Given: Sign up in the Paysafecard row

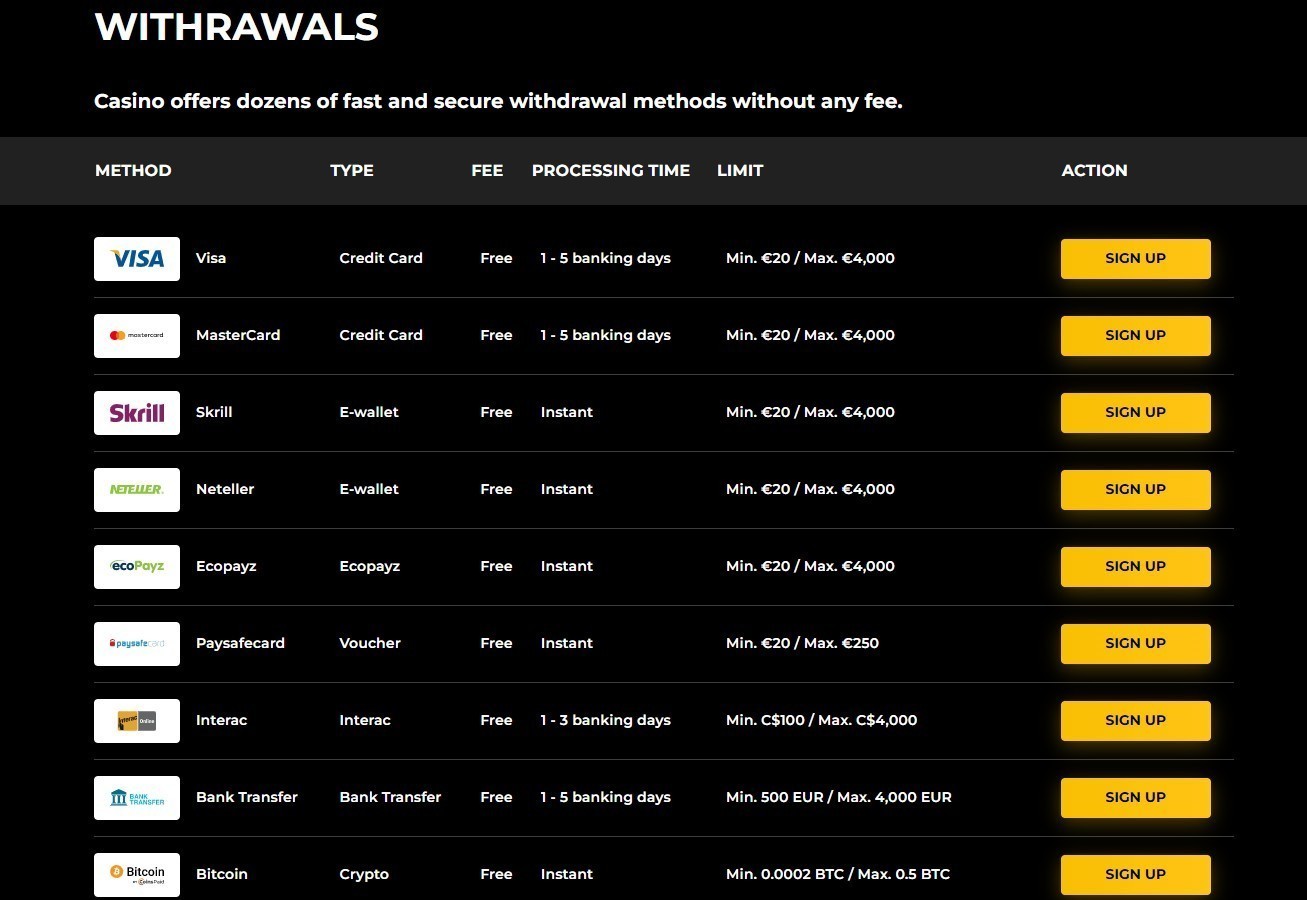Looking at the screenshot, I should click(1136, 644).
